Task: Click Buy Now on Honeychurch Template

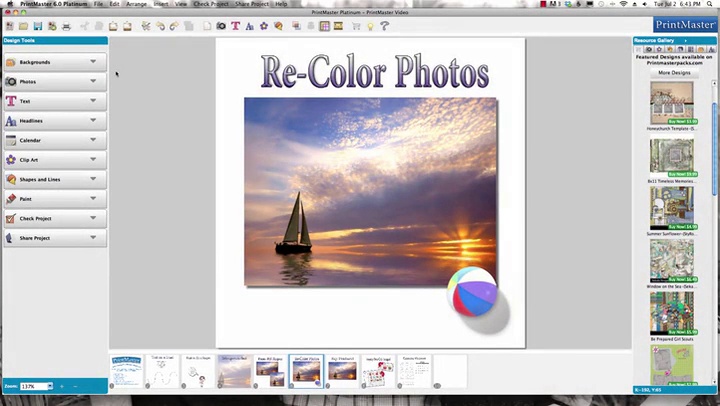Action: [x=683, y=121]
